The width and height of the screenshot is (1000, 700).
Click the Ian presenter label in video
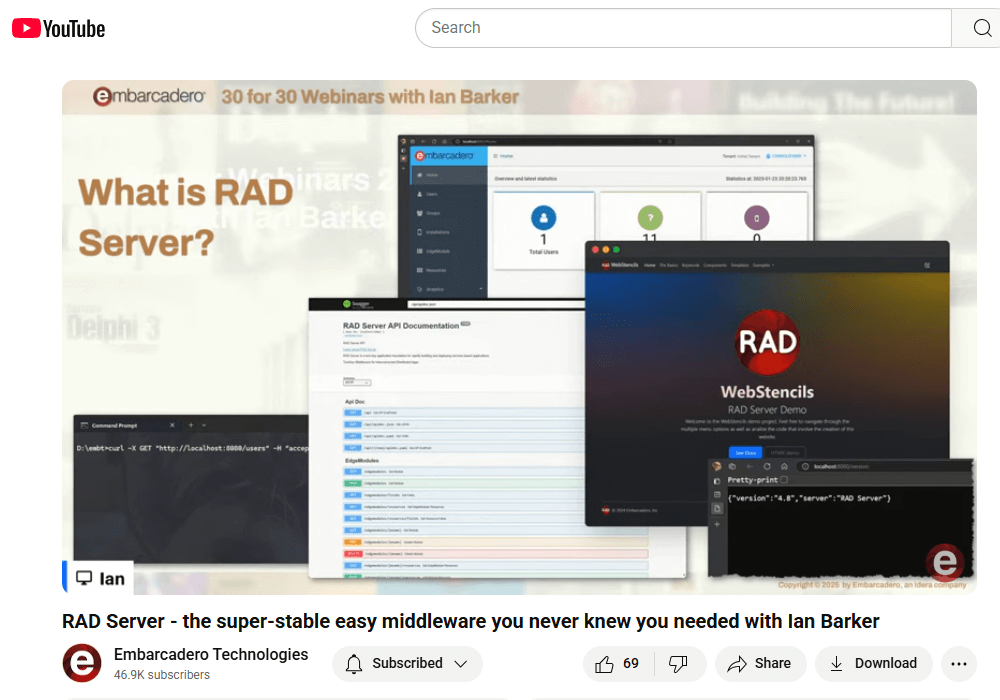99,578
